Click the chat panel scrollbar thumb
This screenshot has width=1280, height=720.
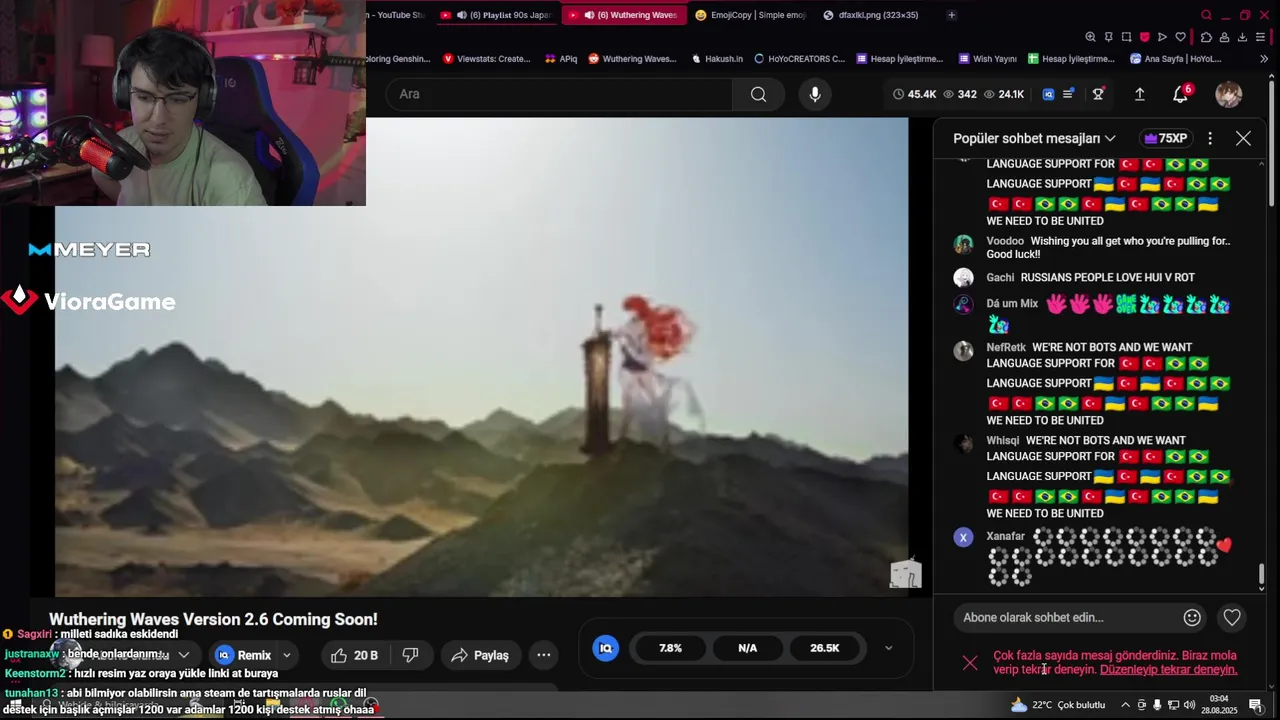tap(1262, 575)
